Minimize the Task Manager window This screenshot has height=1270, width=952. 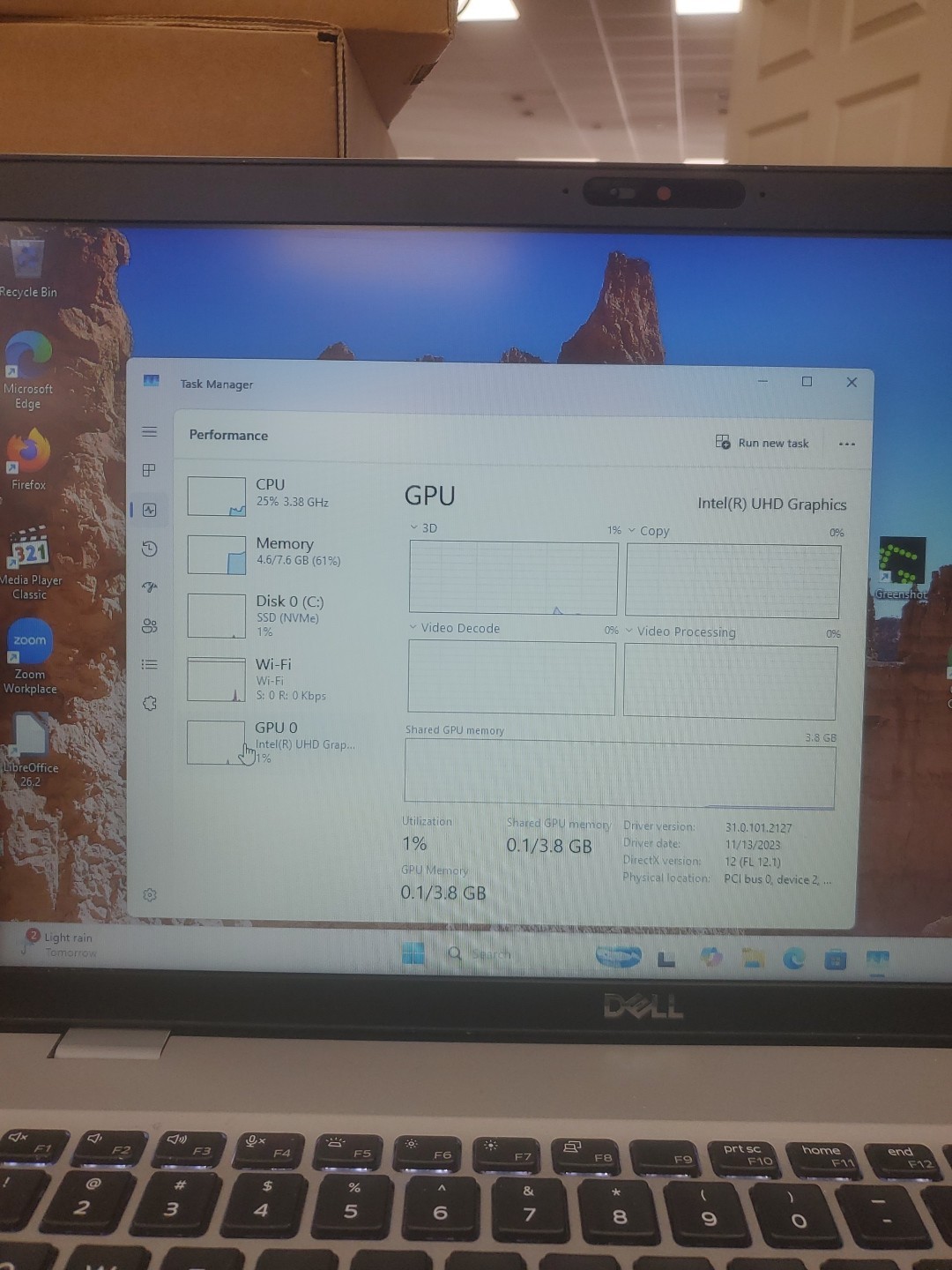(762, 381)
